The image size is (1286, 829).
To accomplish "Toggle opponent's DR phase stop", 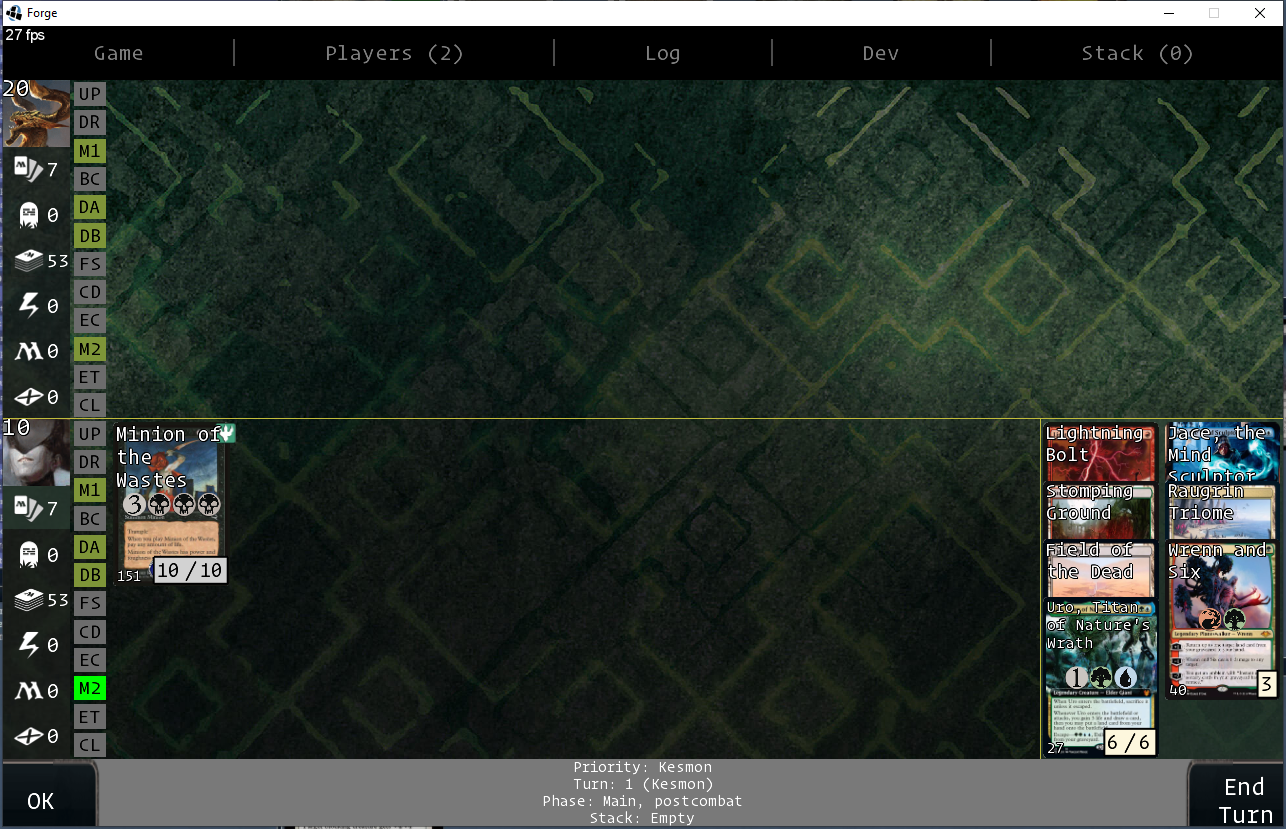I will point(90,122).
